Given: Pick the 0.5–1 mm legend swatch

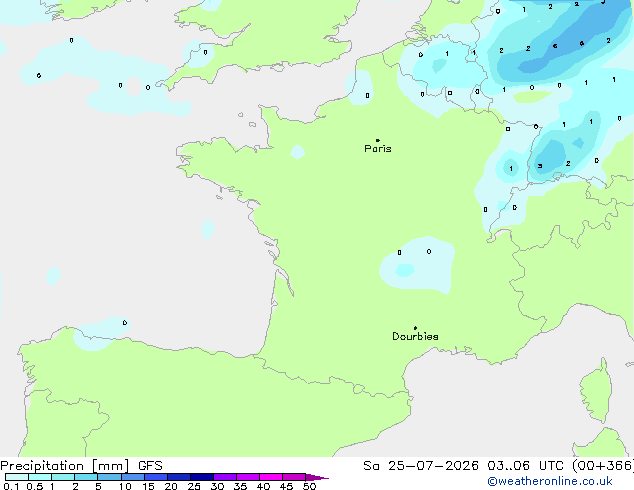Looking at the screenshot, I should [40, 477].
